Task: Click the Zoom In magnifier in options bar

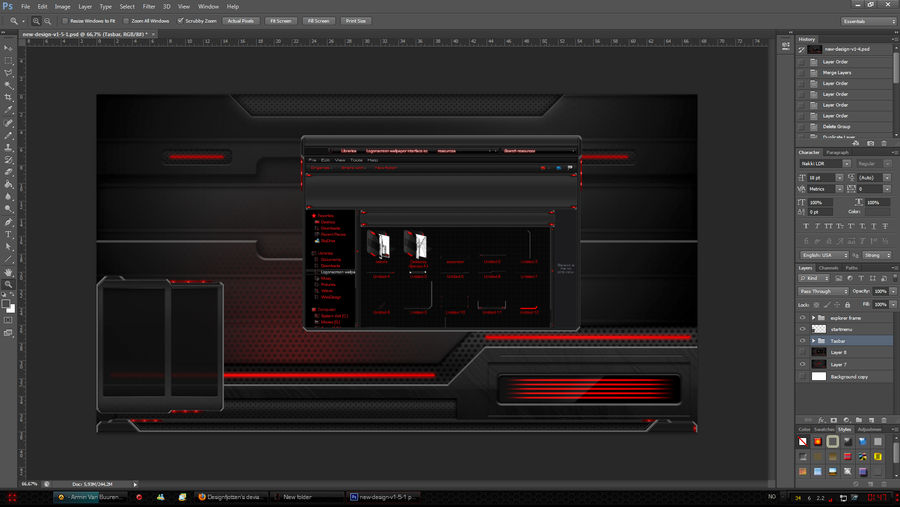Action: point(36,21)
